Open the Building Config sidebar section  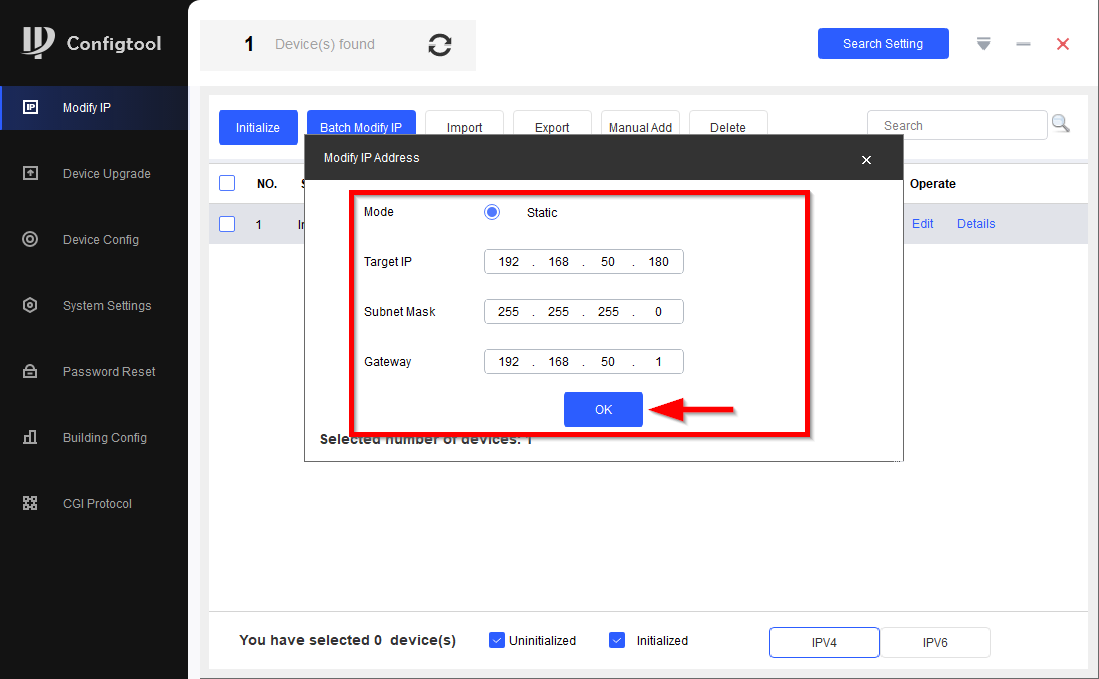[x=104, y=438]
